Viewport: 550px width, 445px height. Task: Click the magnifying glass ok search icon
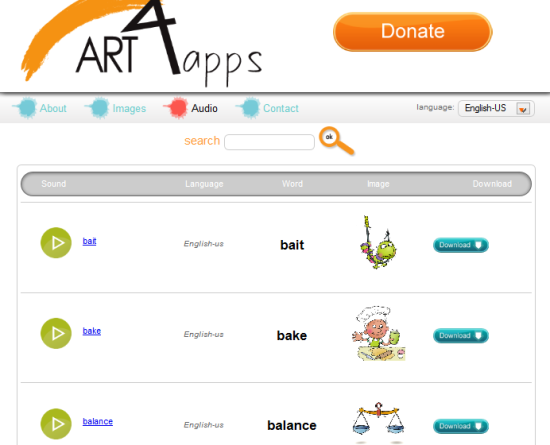coord(336,140)
